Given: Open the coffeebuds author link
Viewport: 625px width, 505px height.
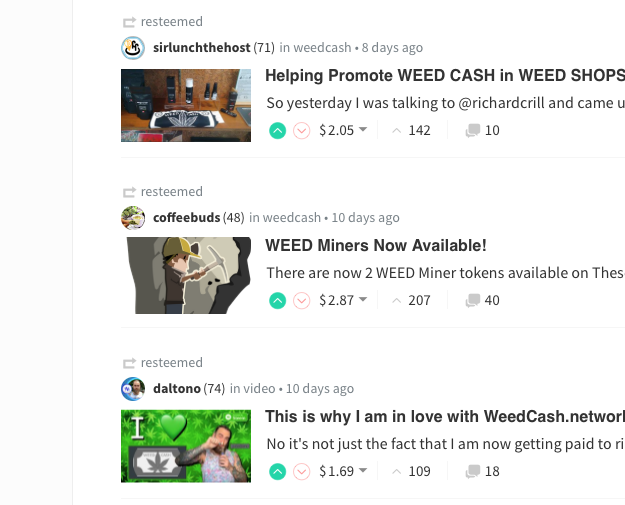Looking at the screenshot, I should pos(187,218).
